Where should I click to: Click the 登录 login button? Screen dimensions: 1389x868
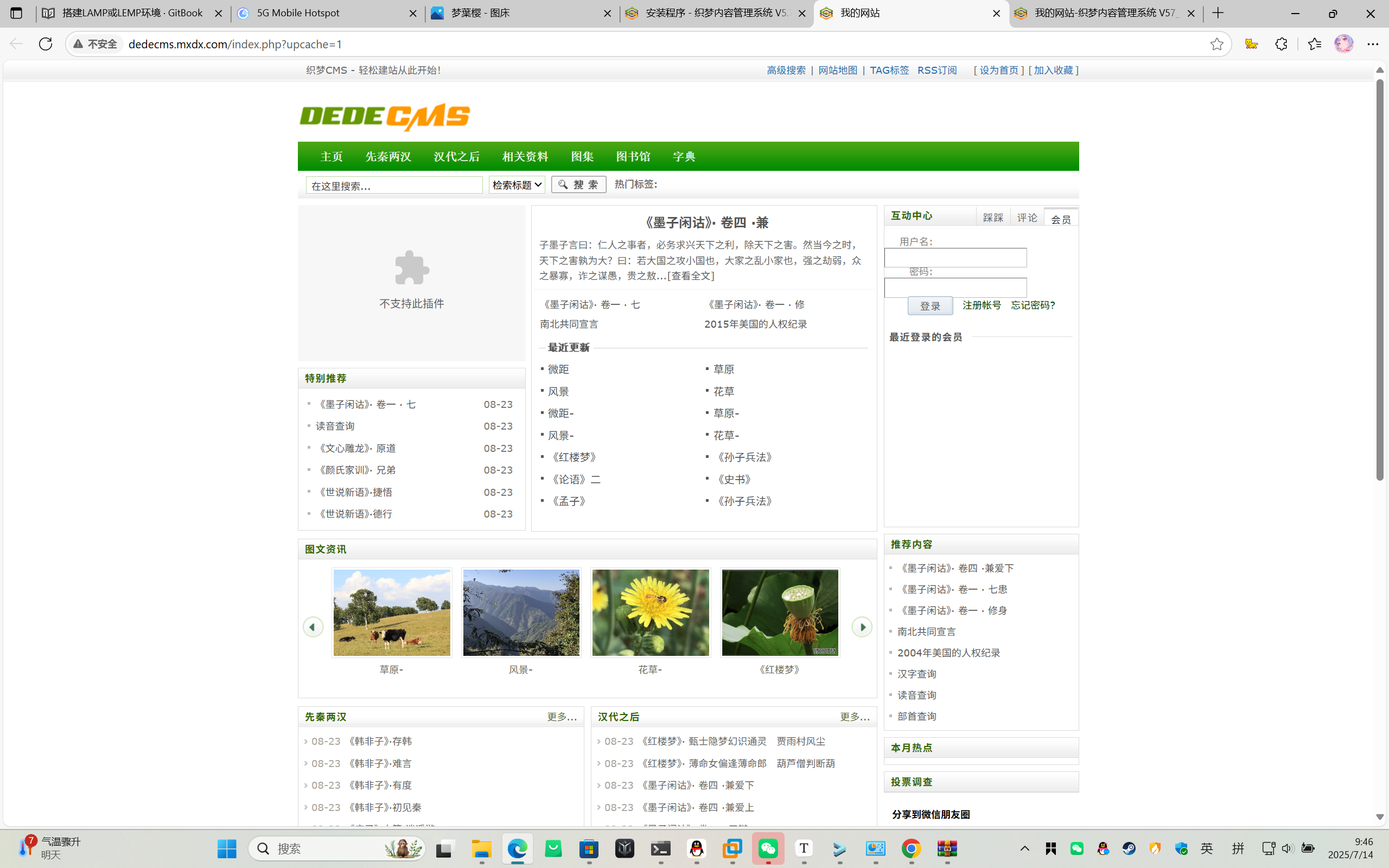pyautogui.click(x=930, y=305)
